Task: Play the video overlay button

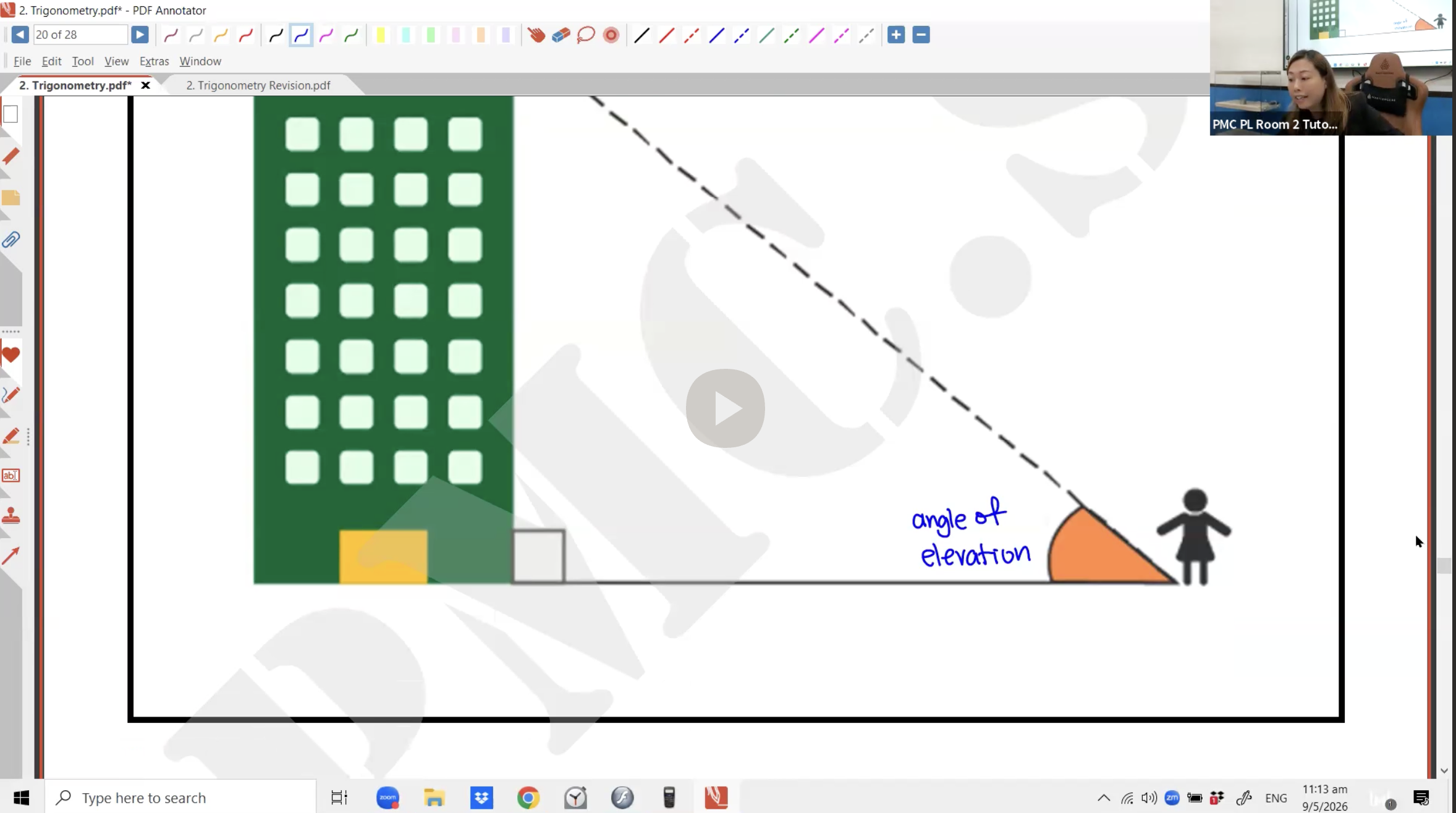Action: point(726,408)
